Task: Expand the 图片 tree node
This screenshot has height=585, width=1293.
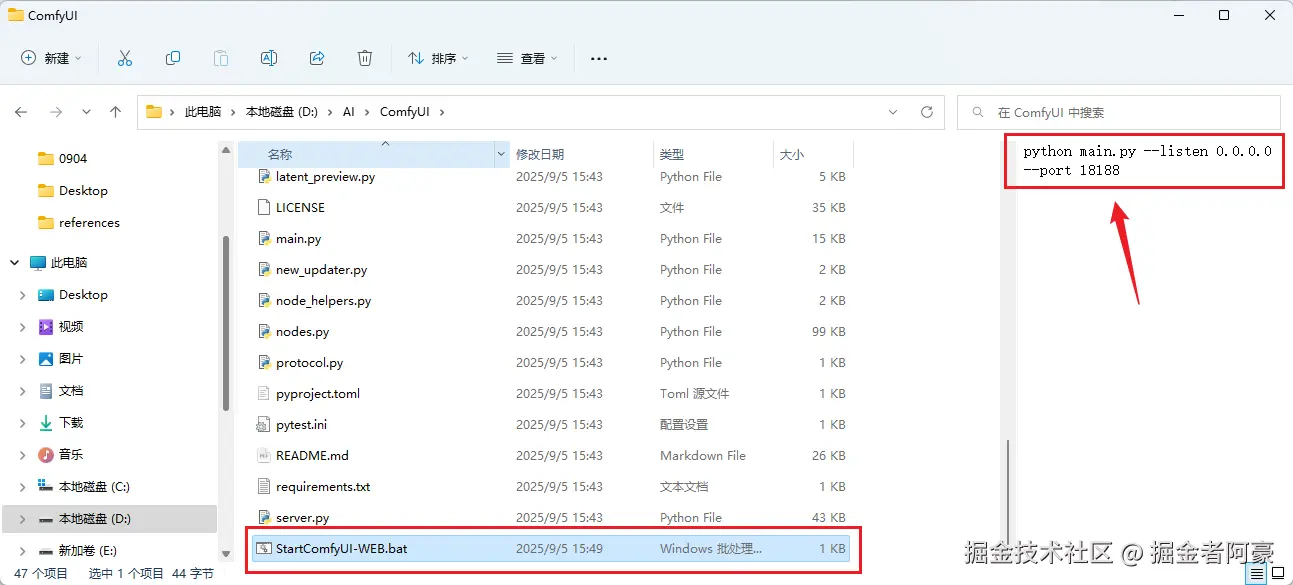Action: click(23, 358)
